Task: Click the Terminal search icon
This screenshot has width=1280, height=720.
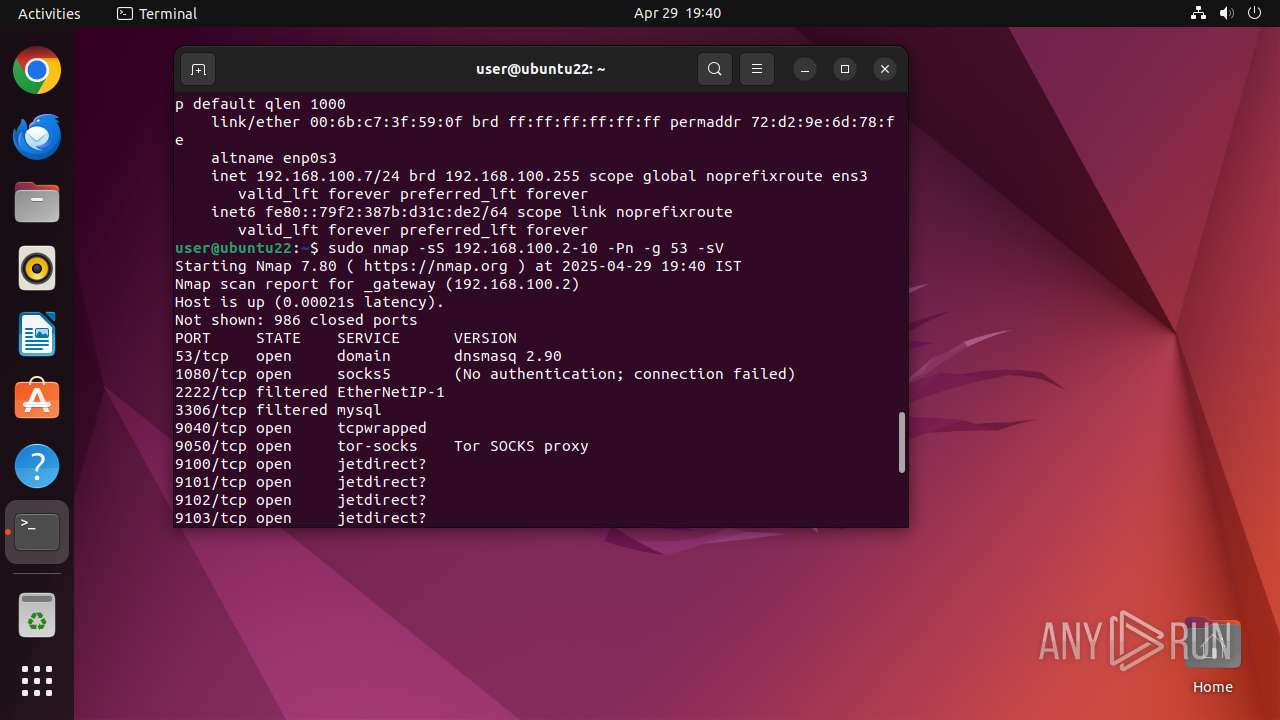Action: [x=714, y=69]
